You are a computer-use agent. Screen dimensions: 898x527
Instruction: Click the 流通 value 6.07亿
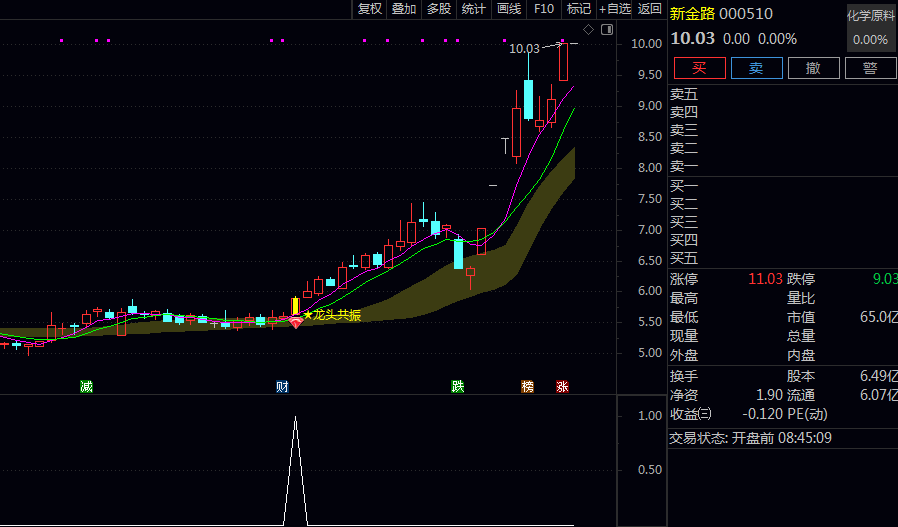(879, 395)
